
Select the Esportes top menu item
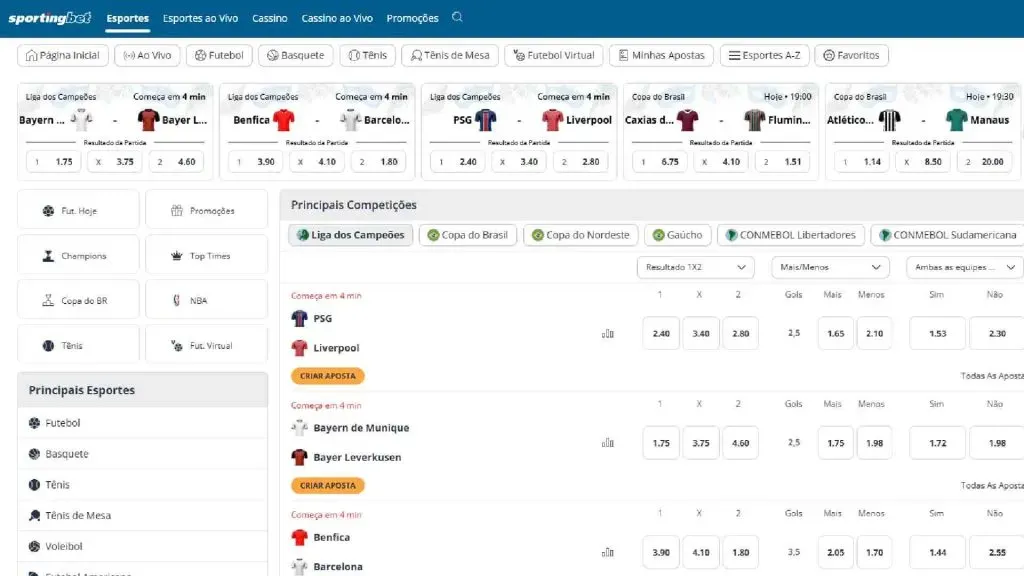(x=127, y=18)
